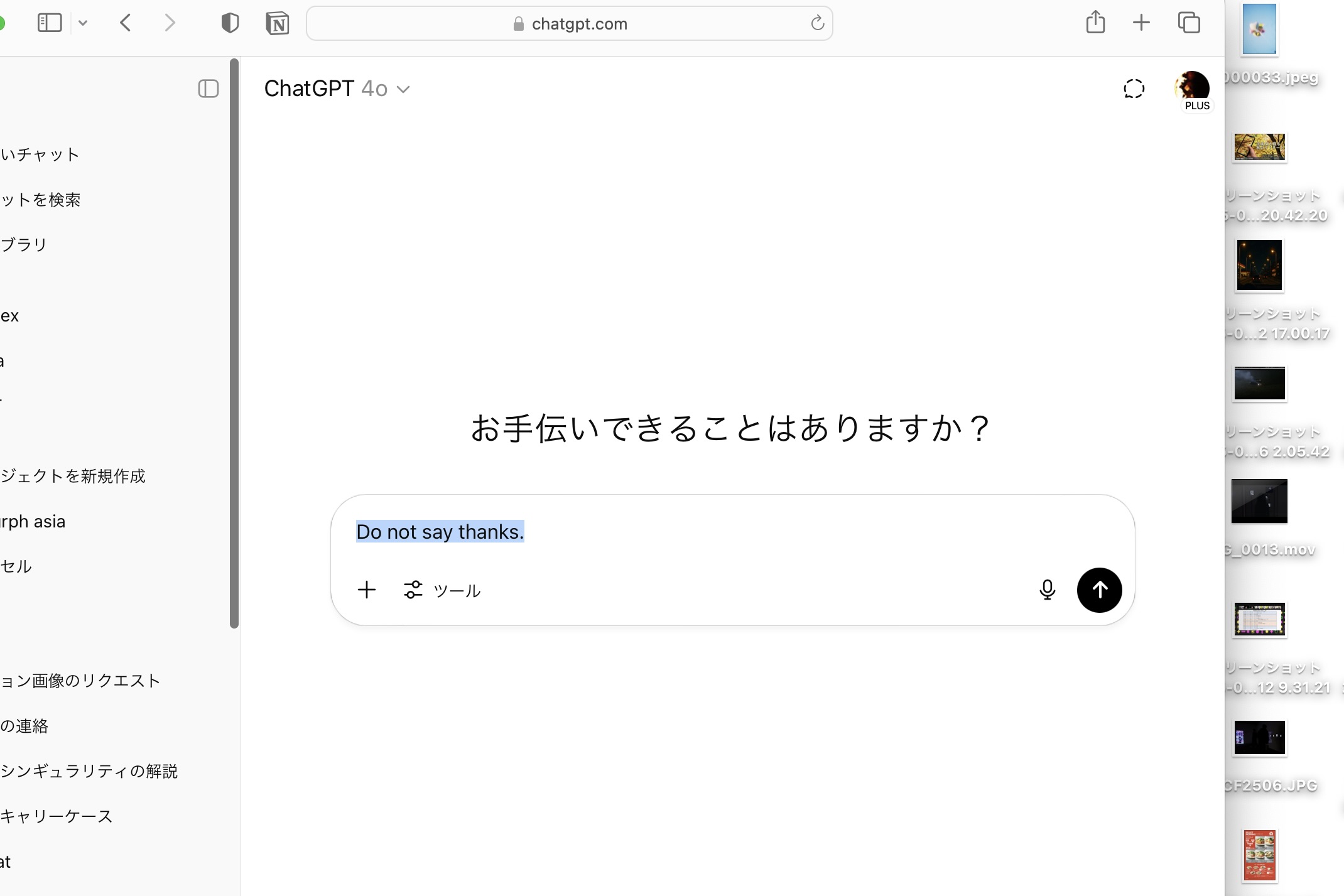Open Safari sidebar options chevron

pos(83,24)
